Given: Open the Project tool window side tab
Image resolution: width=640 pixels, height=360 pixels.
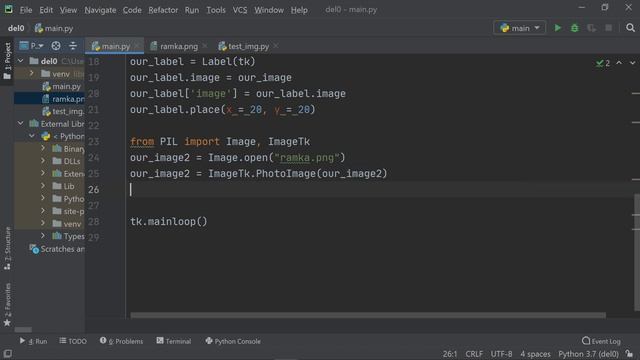Looking at the screenshot, I should [x=7, y=61].
